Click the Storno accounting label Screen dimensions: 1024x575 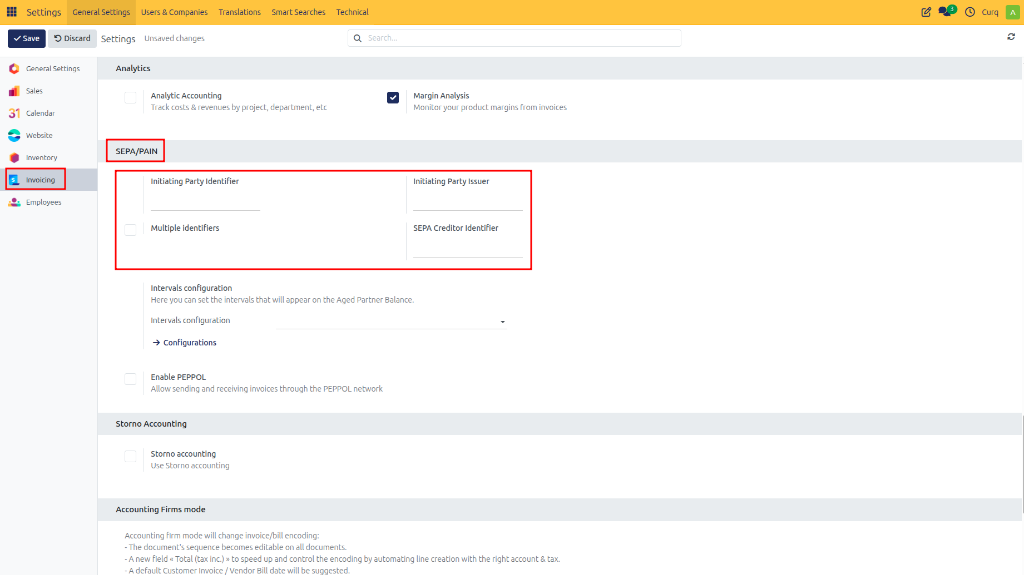[184, 453]
